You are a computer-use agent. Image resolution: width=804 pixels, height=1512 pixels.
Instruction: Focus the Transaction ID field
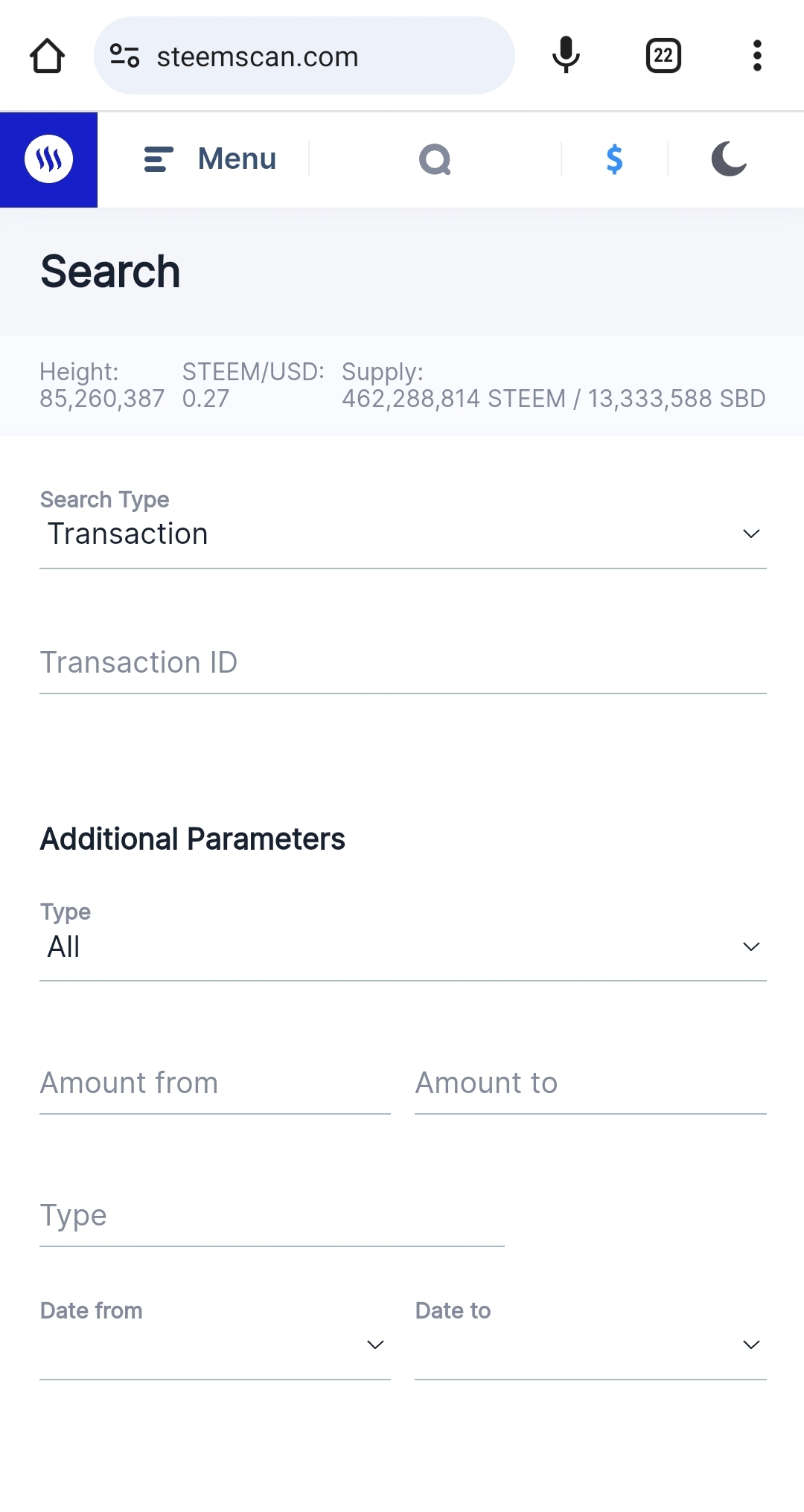click(x=403, y=663)
